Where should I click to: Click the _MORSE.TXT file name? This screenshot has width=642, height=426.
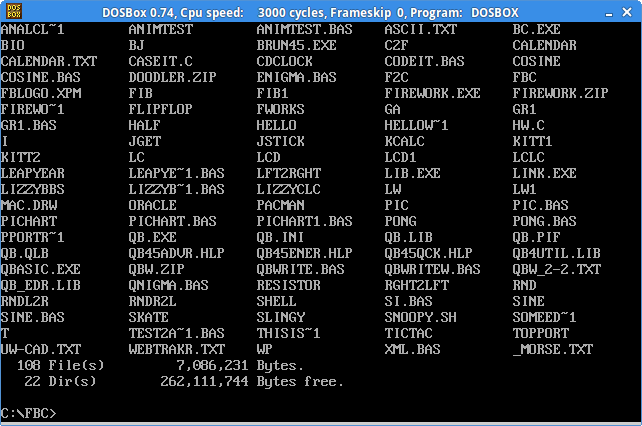[x=552, y=349]
